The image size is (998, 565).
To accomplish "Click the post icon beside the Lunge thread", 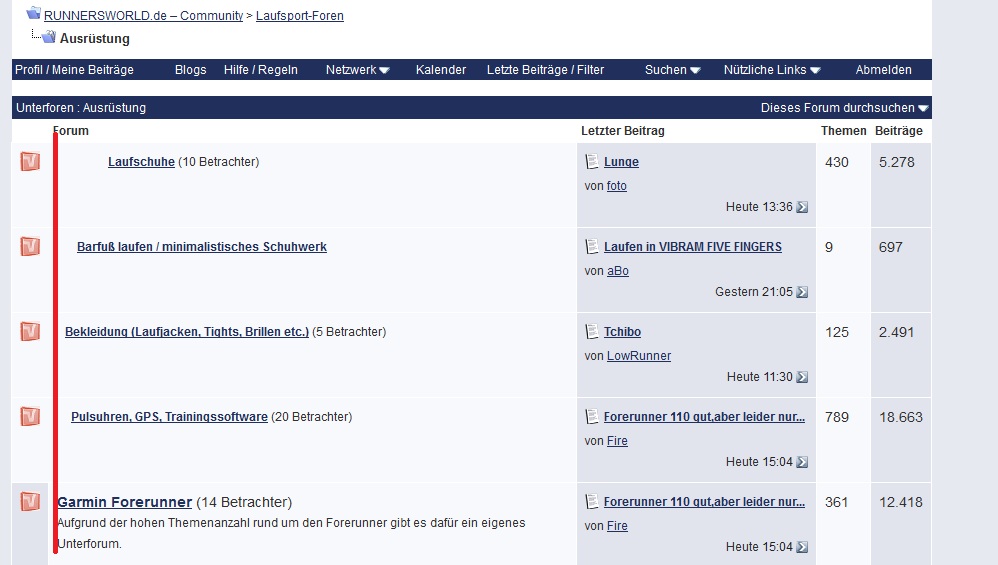I will [x=592, y=162].
